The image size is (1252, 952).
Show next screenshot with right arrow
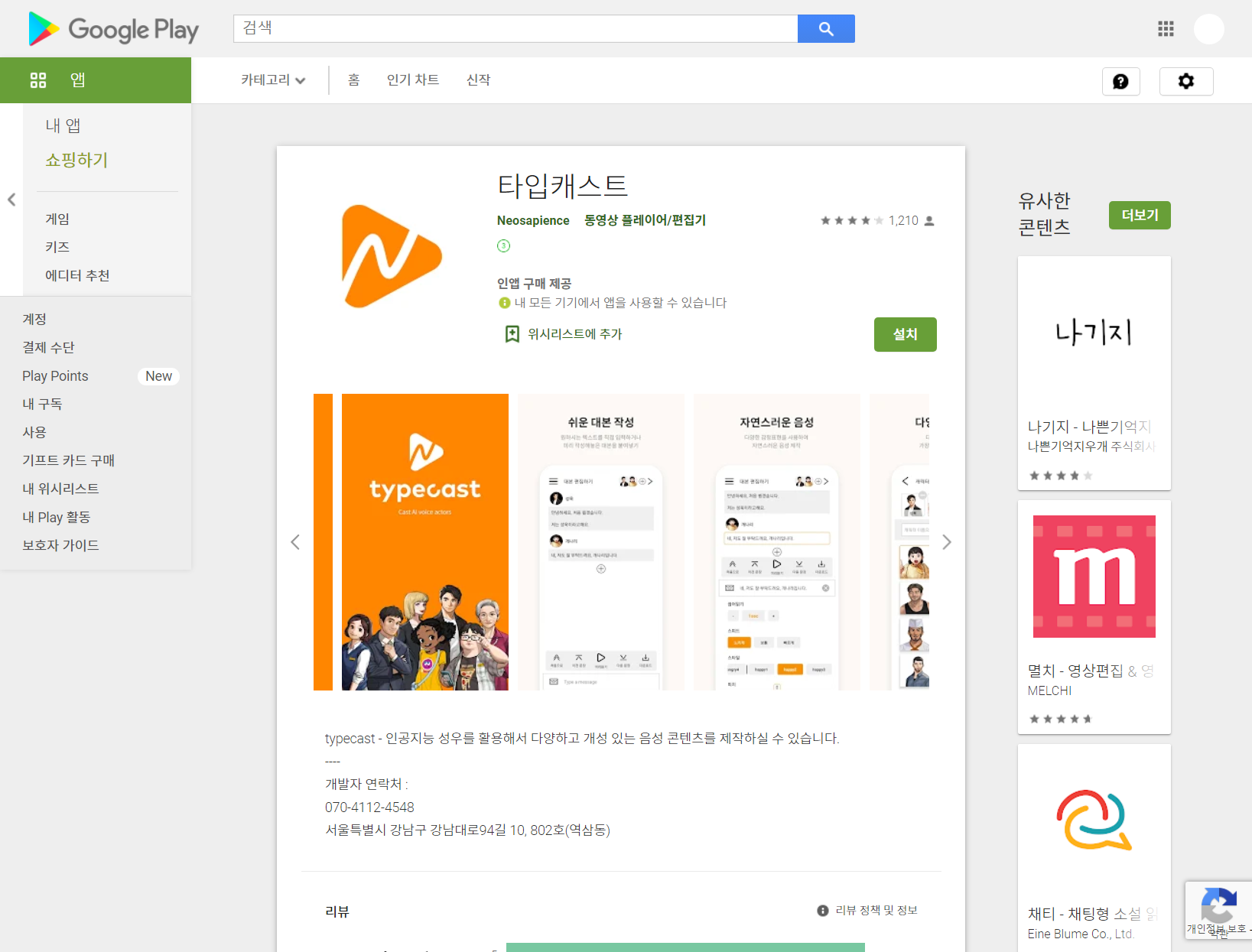947,542
